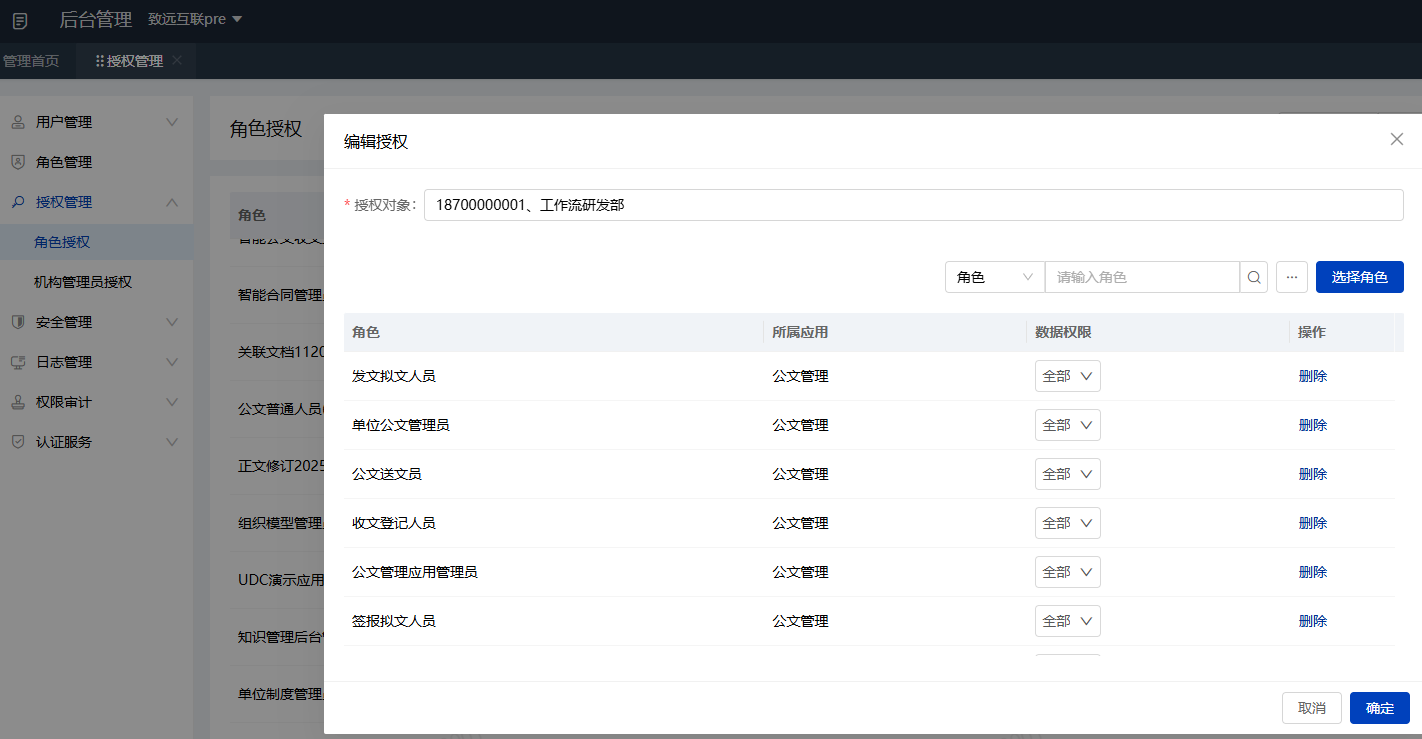This screenshot has height=739, width=1422.
Task: Click the ellipsis more-options button
Action: [x=1292, y=277]
